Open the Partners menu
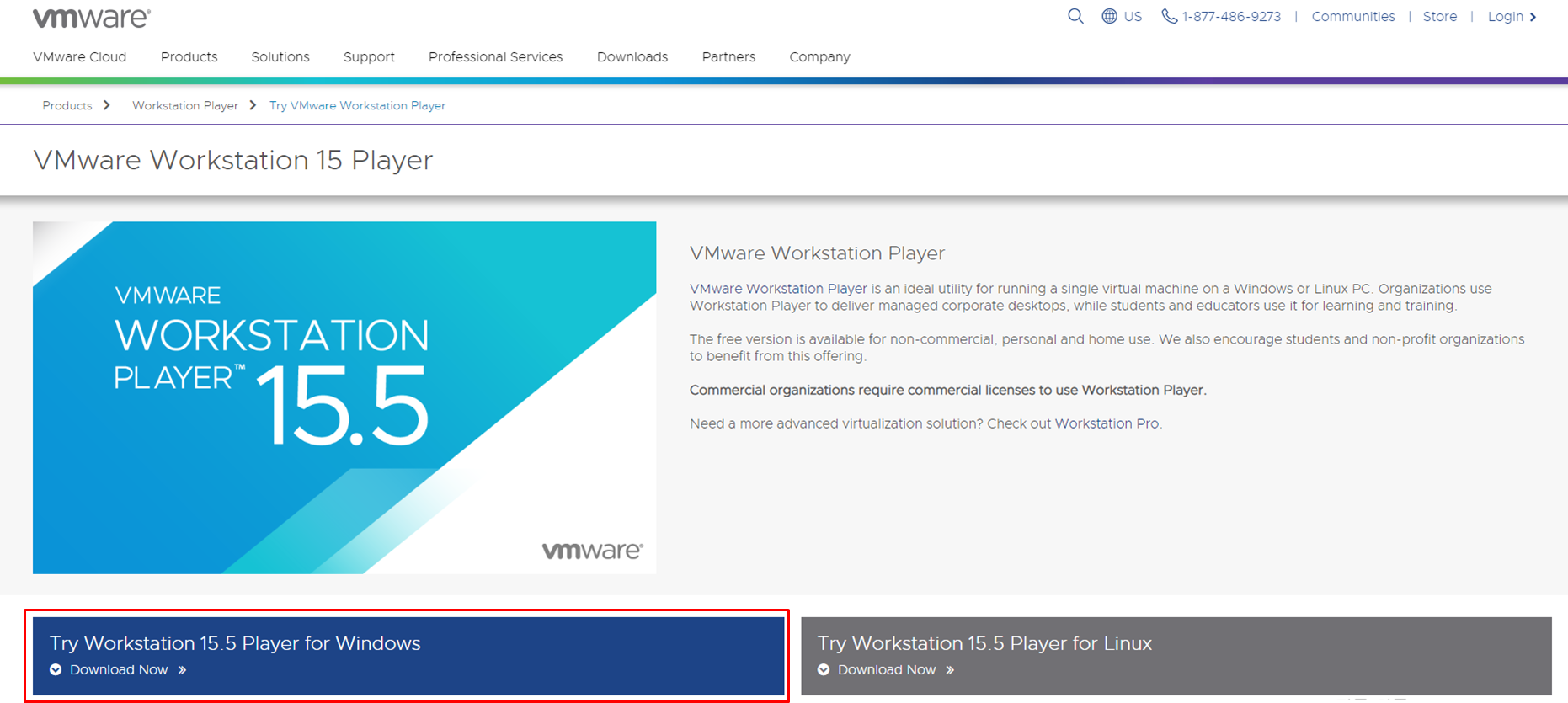The width and height of the screenshot is (1568, 703). [729, 57]
